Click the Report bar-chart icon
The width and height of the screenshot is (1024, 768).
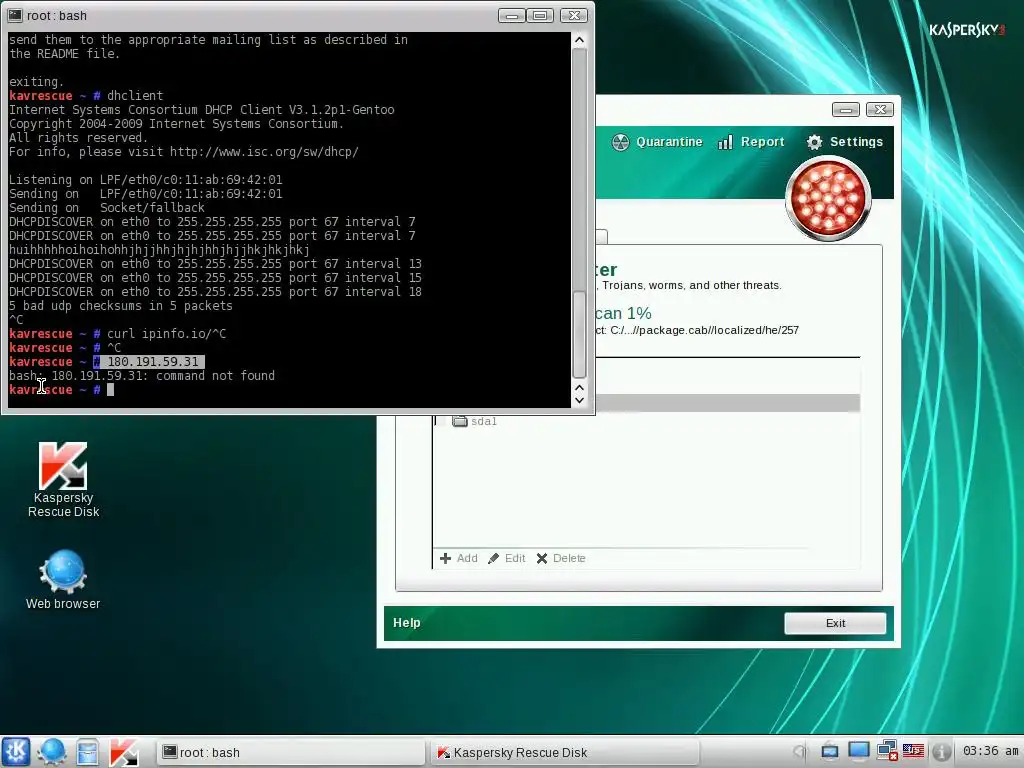pyautogui.click(x=725, y=142)
